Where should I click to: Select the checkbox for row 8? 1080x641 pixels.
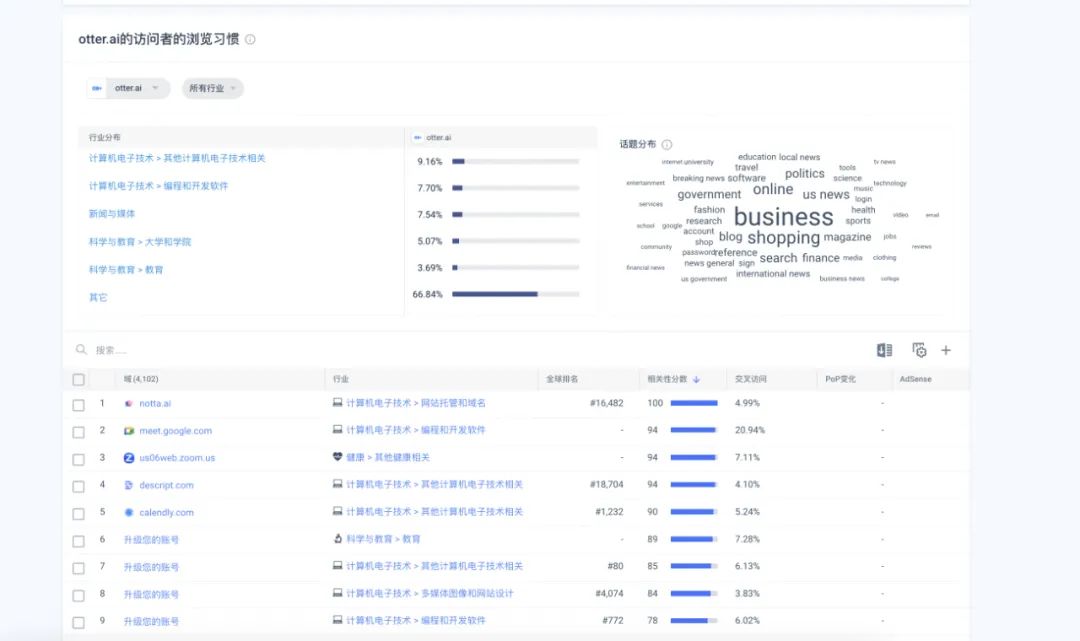click(x=79, y=596)
